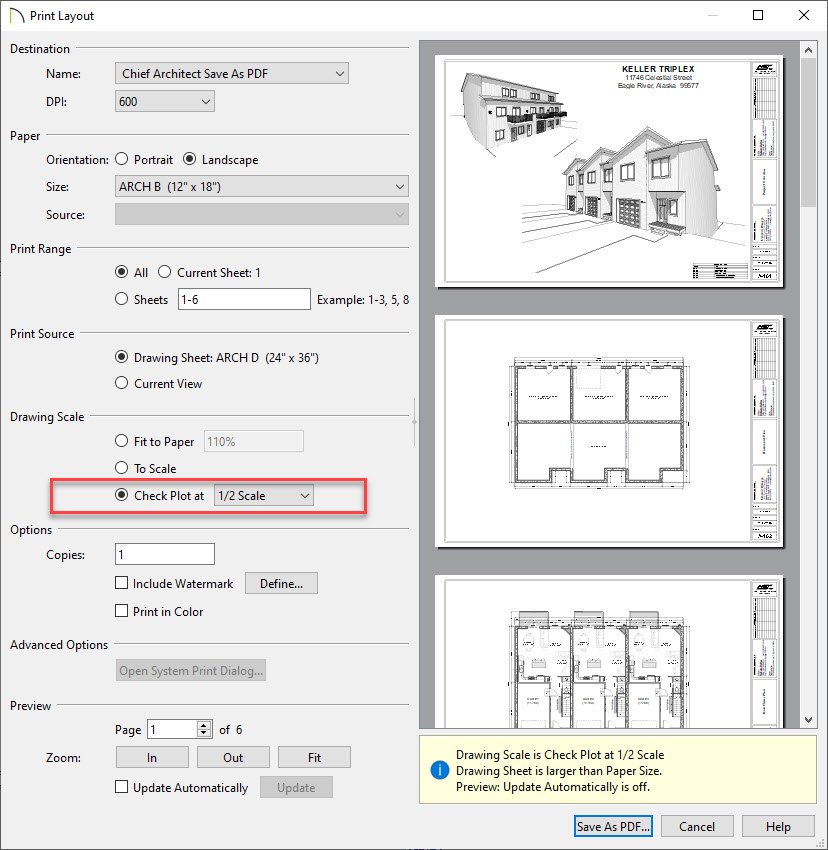This screenshot has height=850, width=828.
Task: Click the Fit zoom button
Action: (x=314, y=757)
